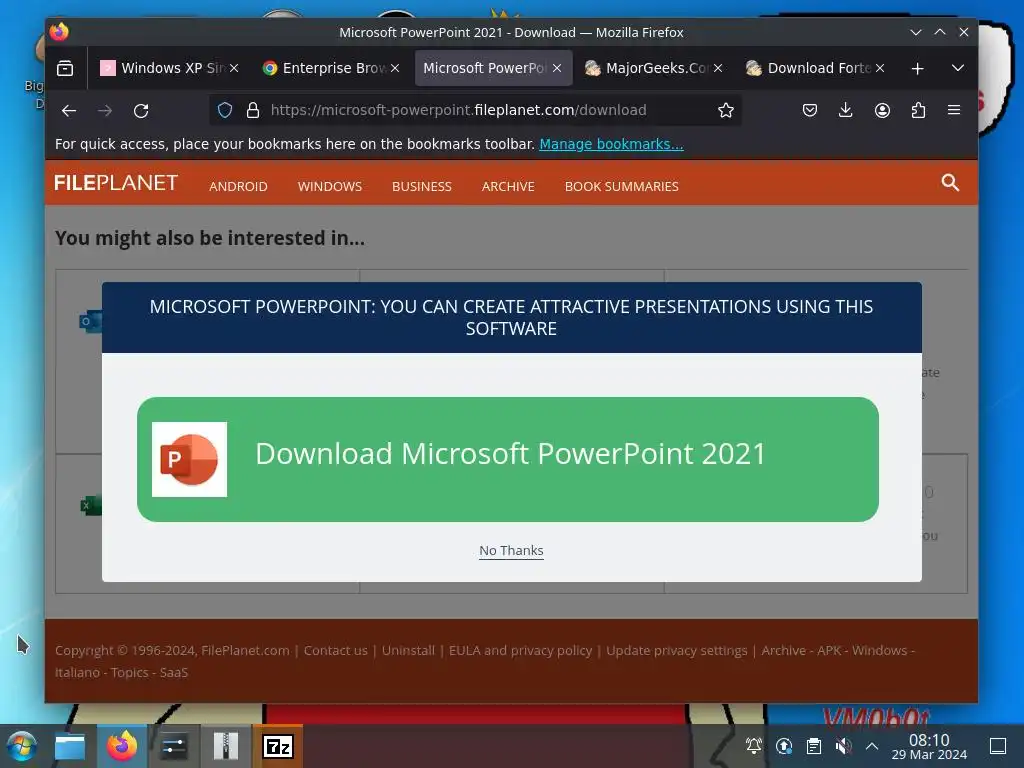Open EULA and privacy policy link
Screen dimensions: 1024x768
tap(520, 650)
